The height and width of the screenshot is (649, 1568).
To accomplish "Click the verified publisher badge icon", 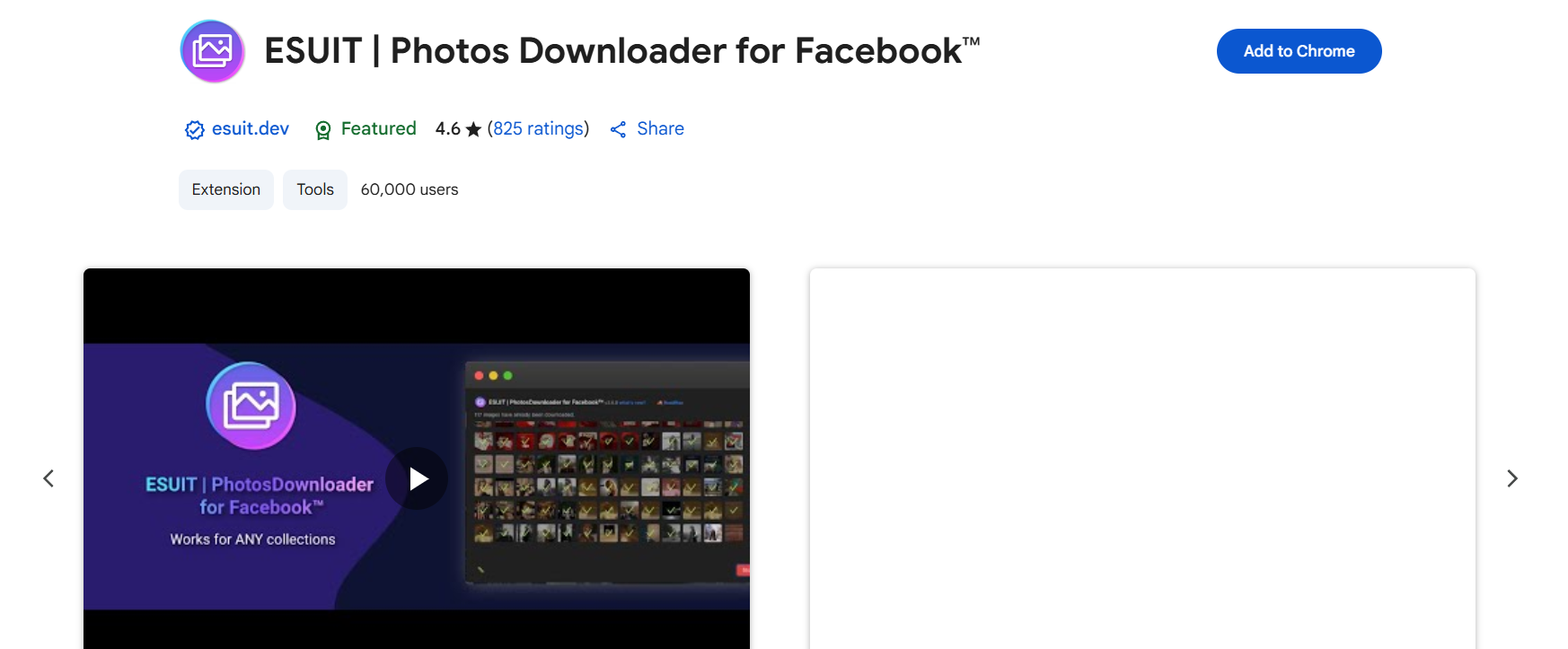I will point(194,130).
